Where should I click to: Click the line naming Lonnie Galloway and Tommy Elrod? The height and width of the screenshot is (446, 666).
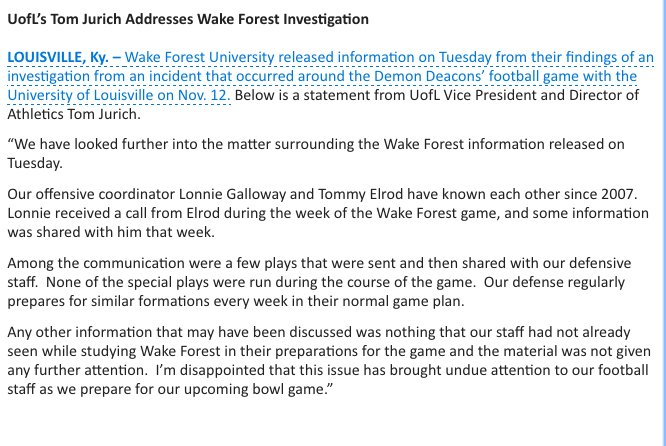322,194
